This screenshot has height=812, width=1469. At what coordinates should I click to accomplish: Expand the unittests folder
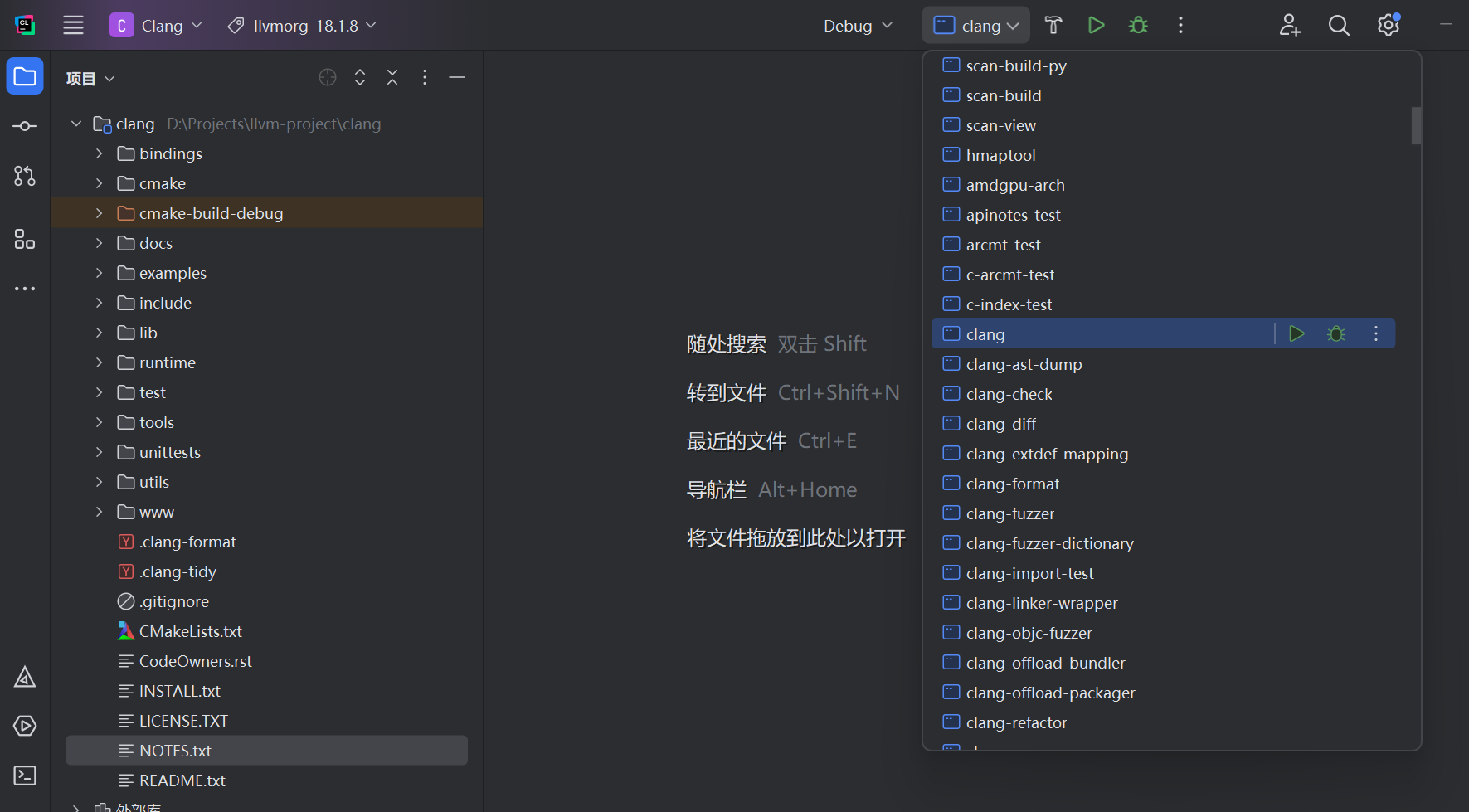[100, 452]
